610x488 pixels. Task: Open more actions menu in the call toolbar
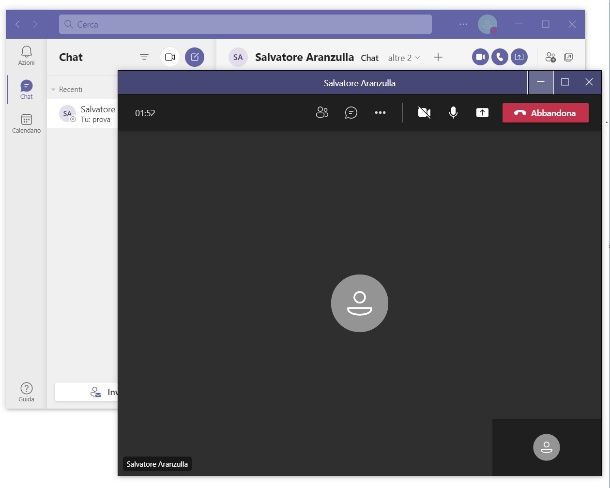[380, 113]
